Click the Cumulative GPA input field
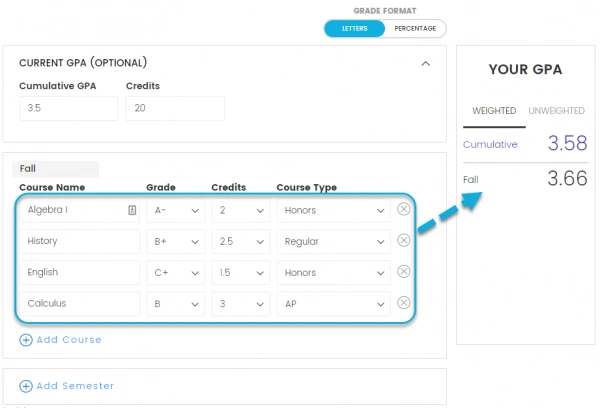600x408 pixels. pyautogui.click(x=68, y=108)
